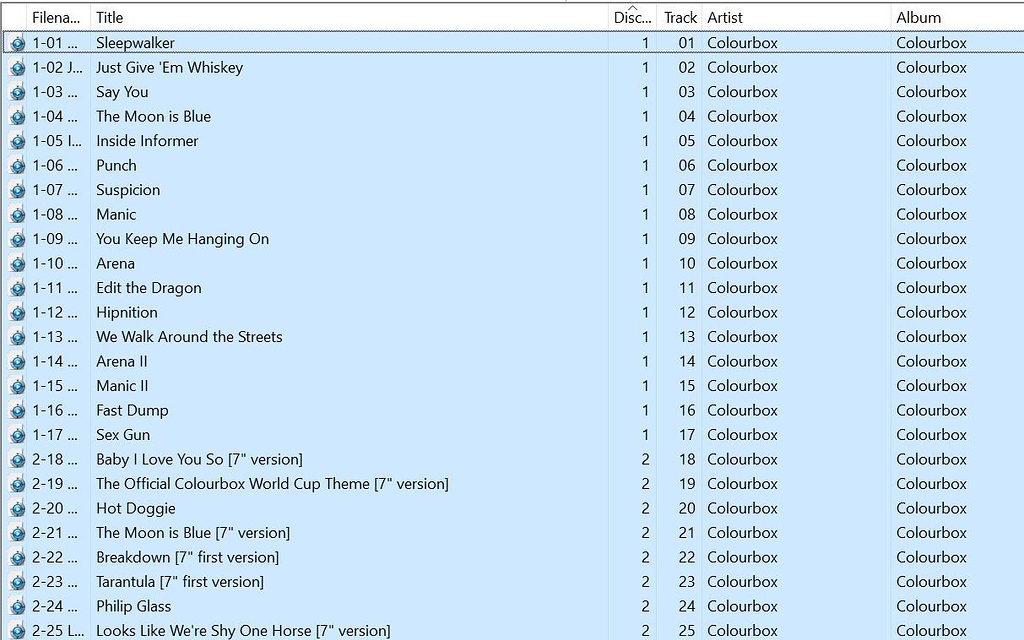
Task: Click the file icon next to "Philip Glass"
Action: coord(18,606)
